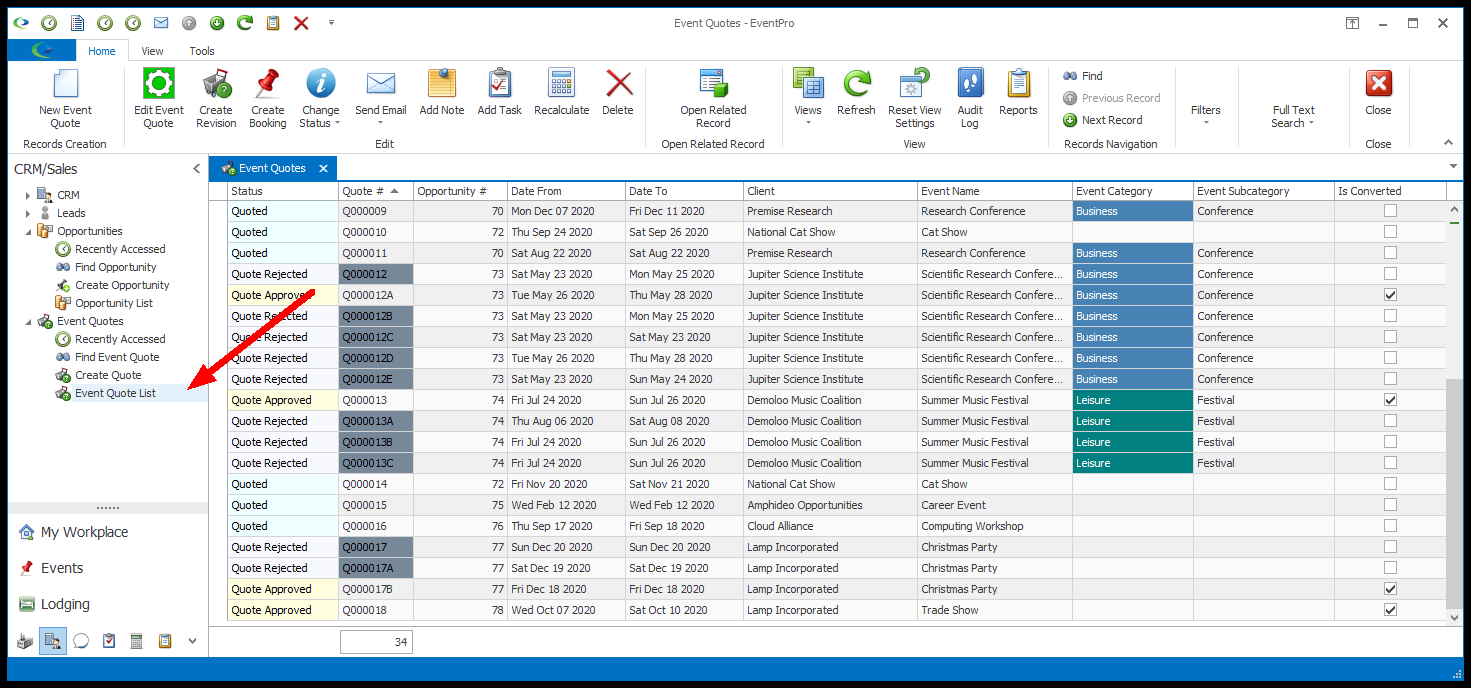Recalculate the quote with calculator icon
Image resolution: width=1471 pixels, height=688 pixels.
(x=561, y=84)
